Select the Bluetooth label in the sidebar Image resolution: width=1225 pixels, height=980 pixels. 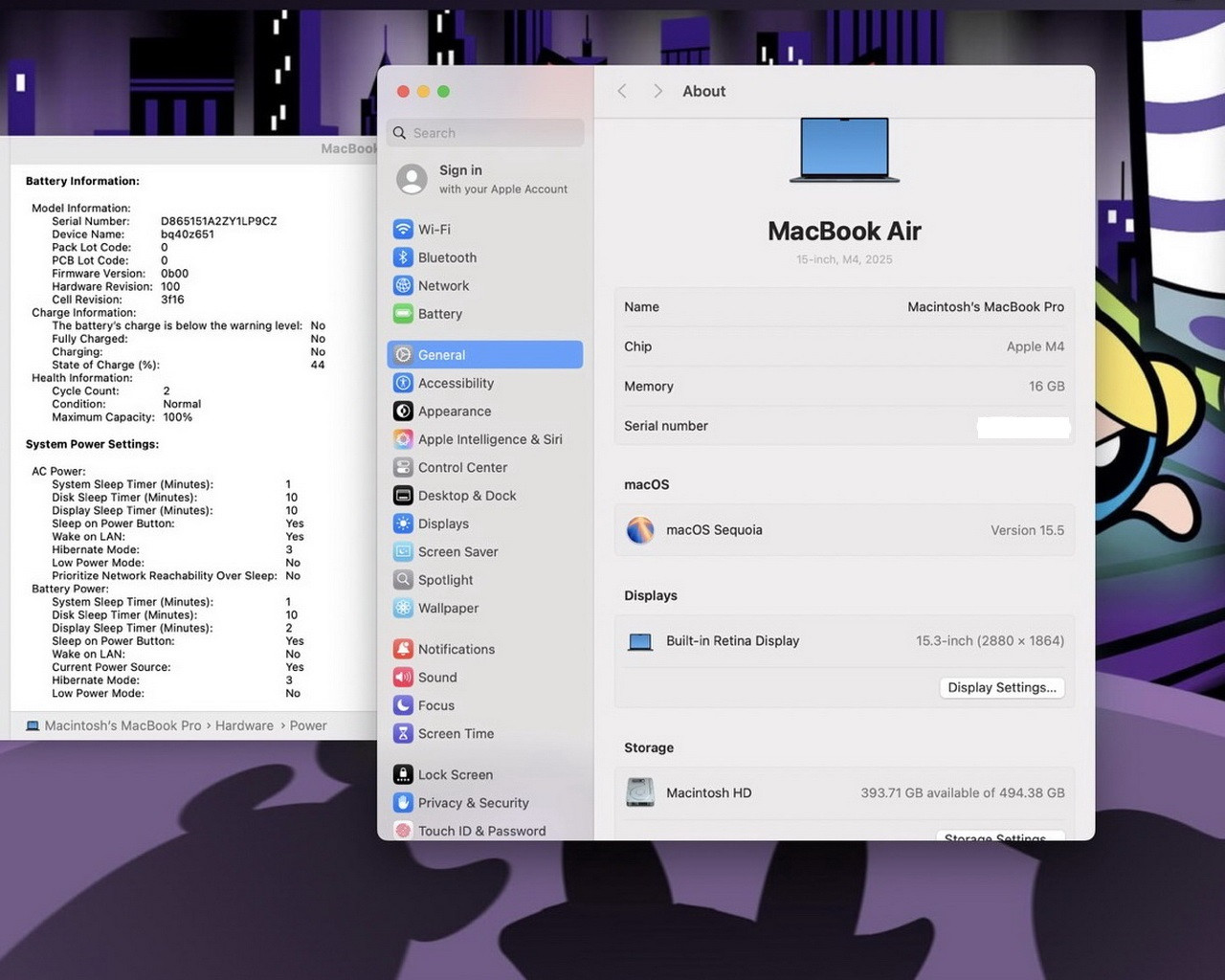tap(447, 257)
